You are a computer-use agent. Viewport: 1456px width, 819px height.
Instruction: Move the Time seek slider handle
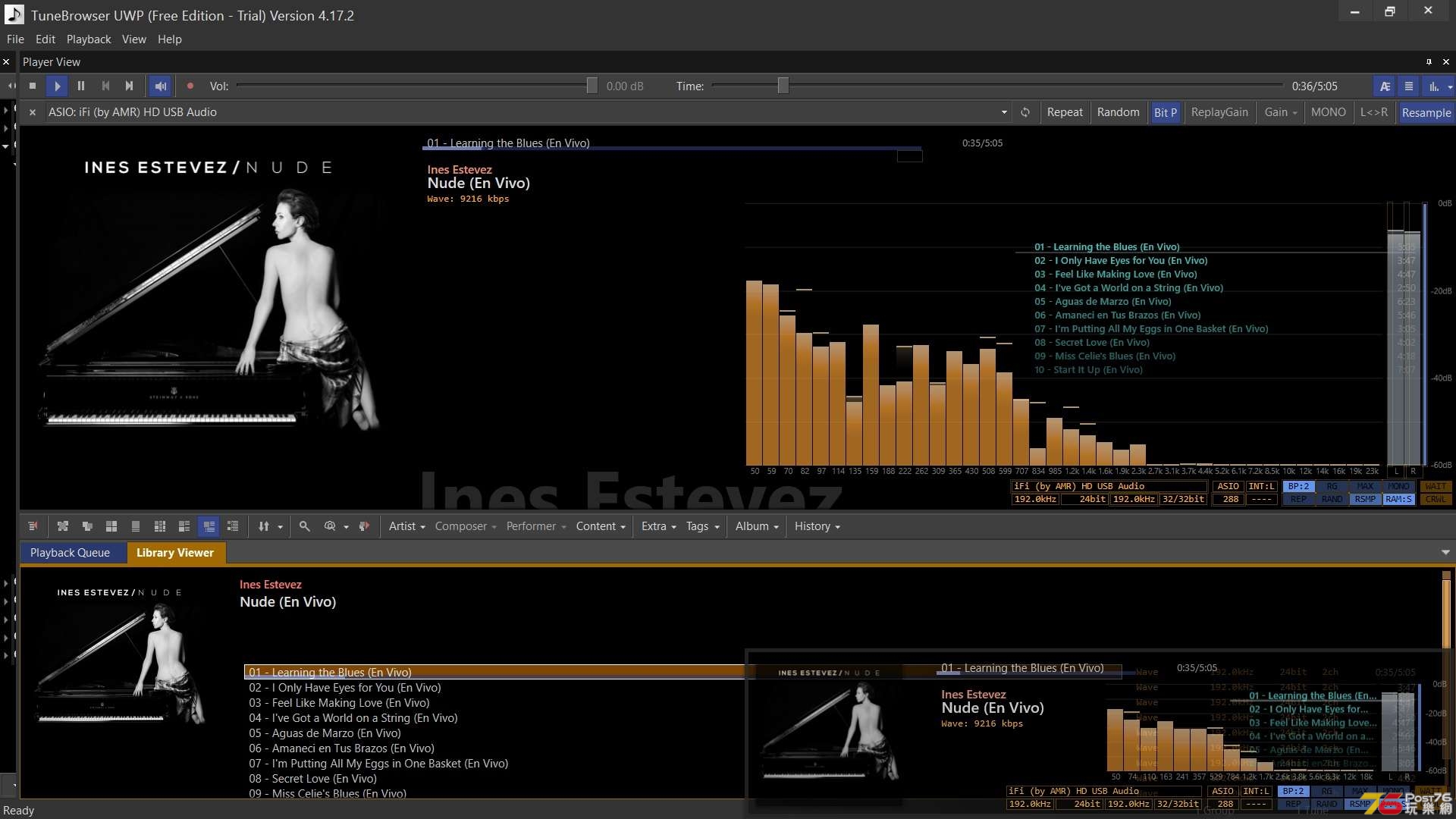(x=783, y=86)
